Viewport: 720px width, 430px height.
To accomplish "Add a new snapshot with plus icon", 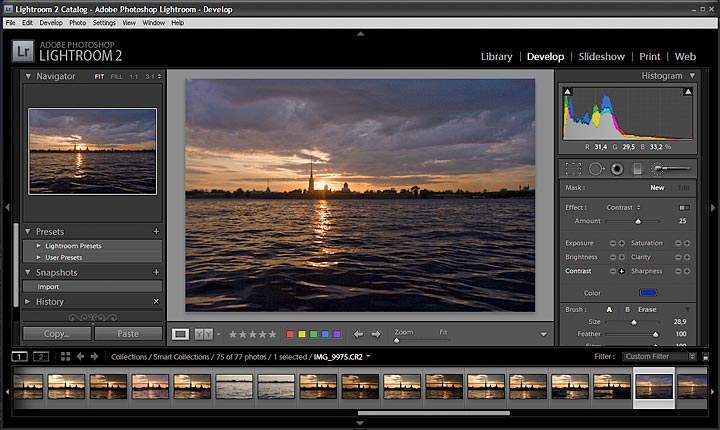I will (x=155, y=272).
